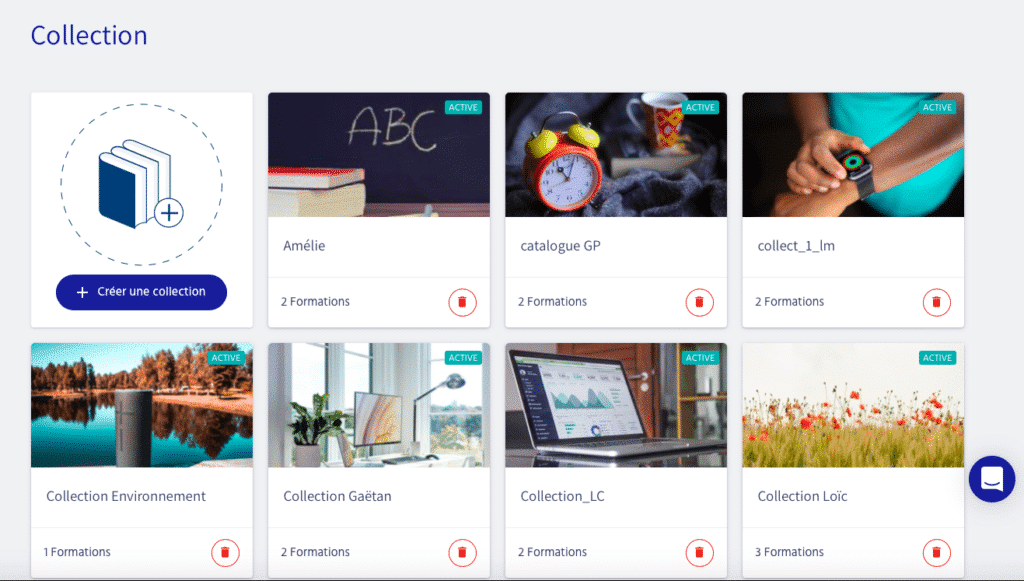Click the books-with-plus collection icon

coord(141,184)
